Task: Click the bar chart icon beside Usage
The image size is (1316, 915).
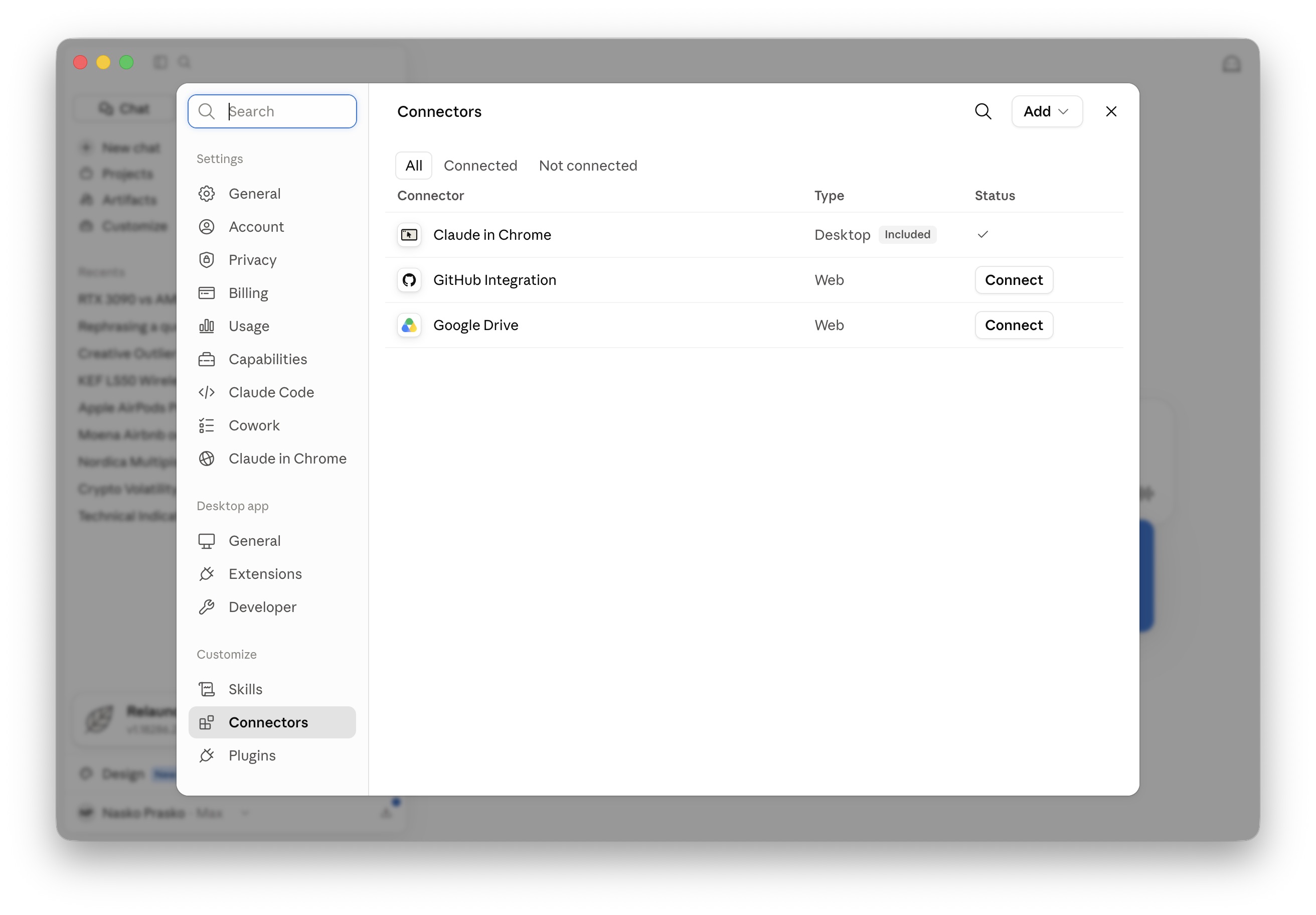Action: [x=207, y=326]
